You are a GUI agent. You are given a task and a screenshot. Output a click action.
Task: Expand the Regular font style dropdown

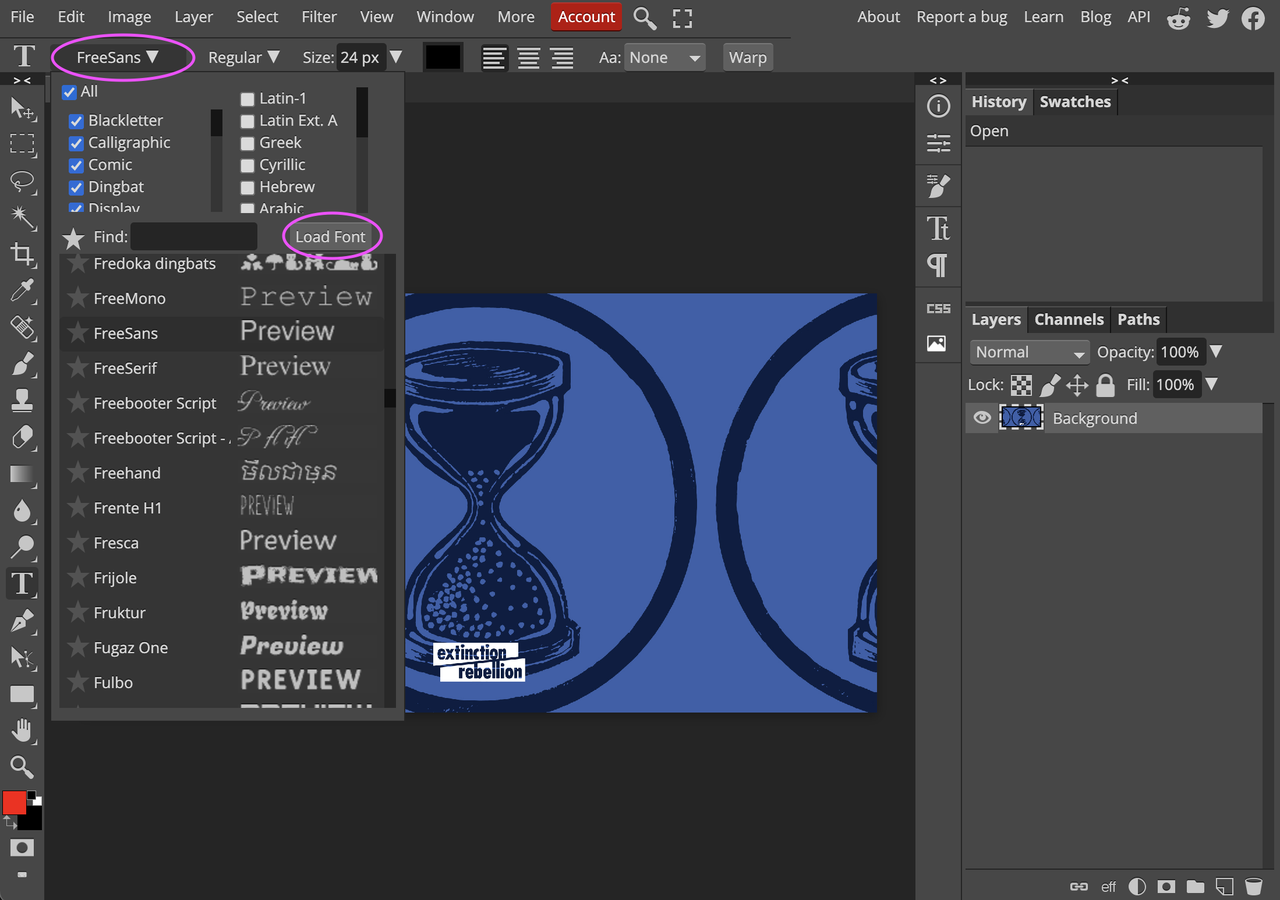[x=243, y=58]
